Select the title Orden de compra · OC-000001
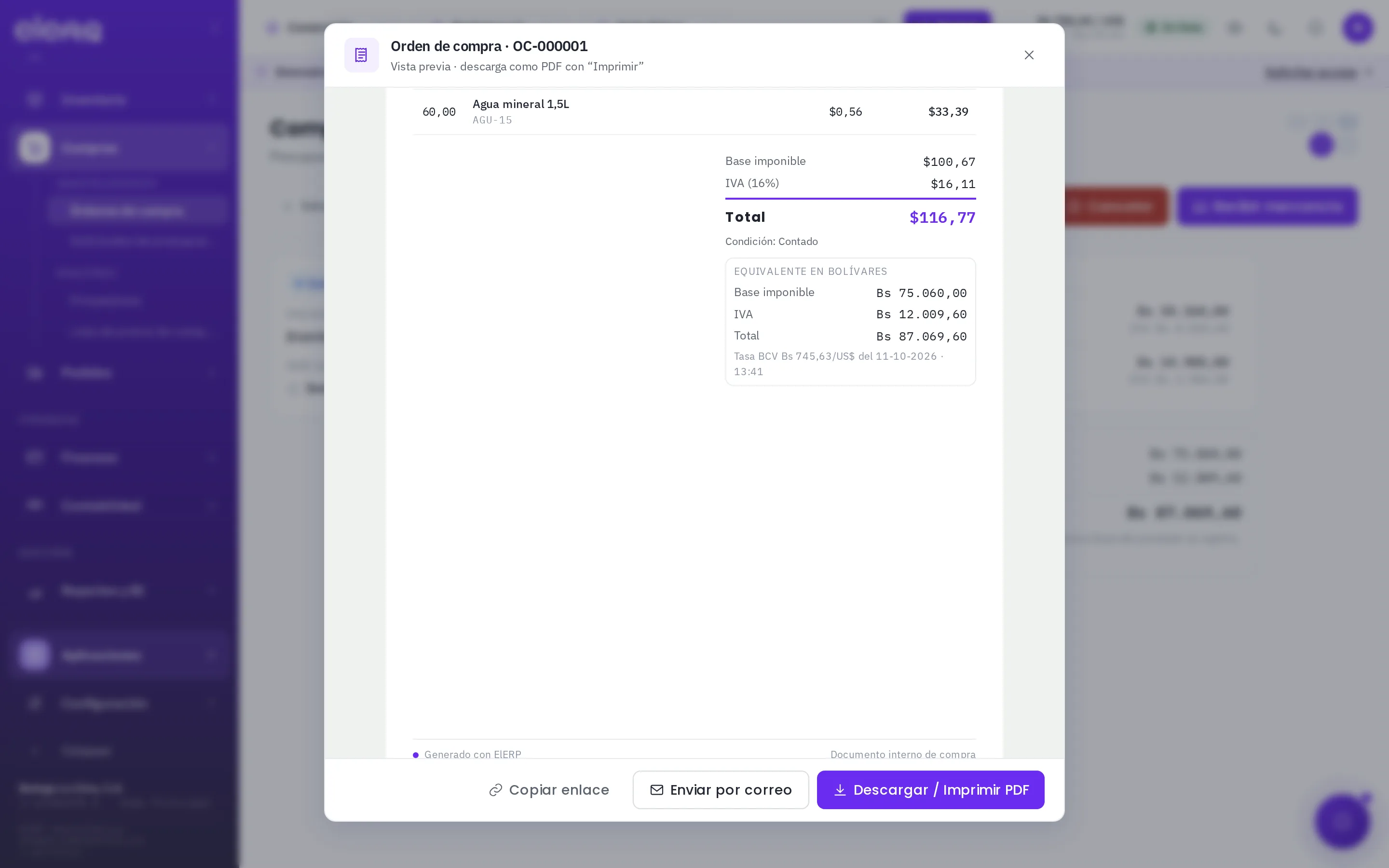This screenshot has height=868, width=1389. [489, 46]
